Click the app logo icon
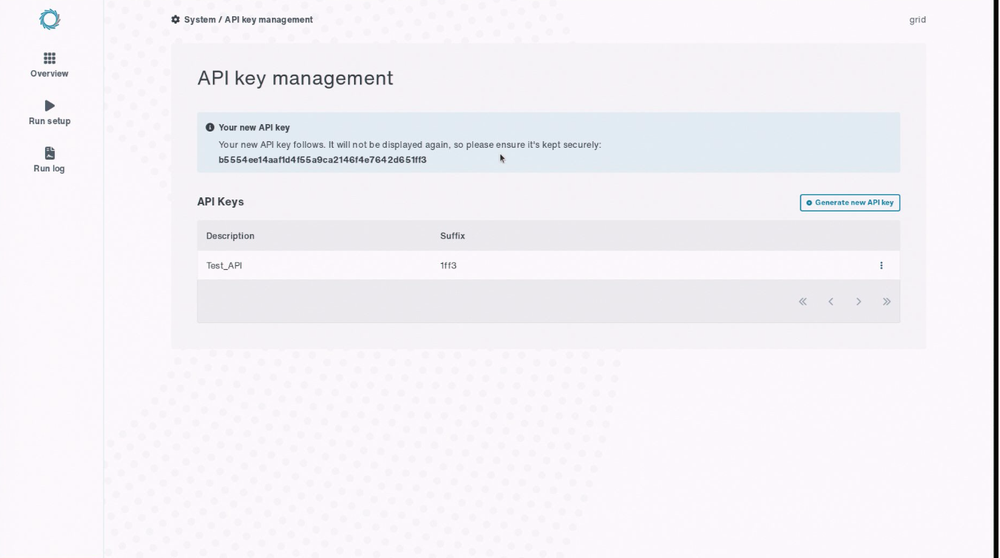Screen dimensions: 1000x558 tap(50, 19)
